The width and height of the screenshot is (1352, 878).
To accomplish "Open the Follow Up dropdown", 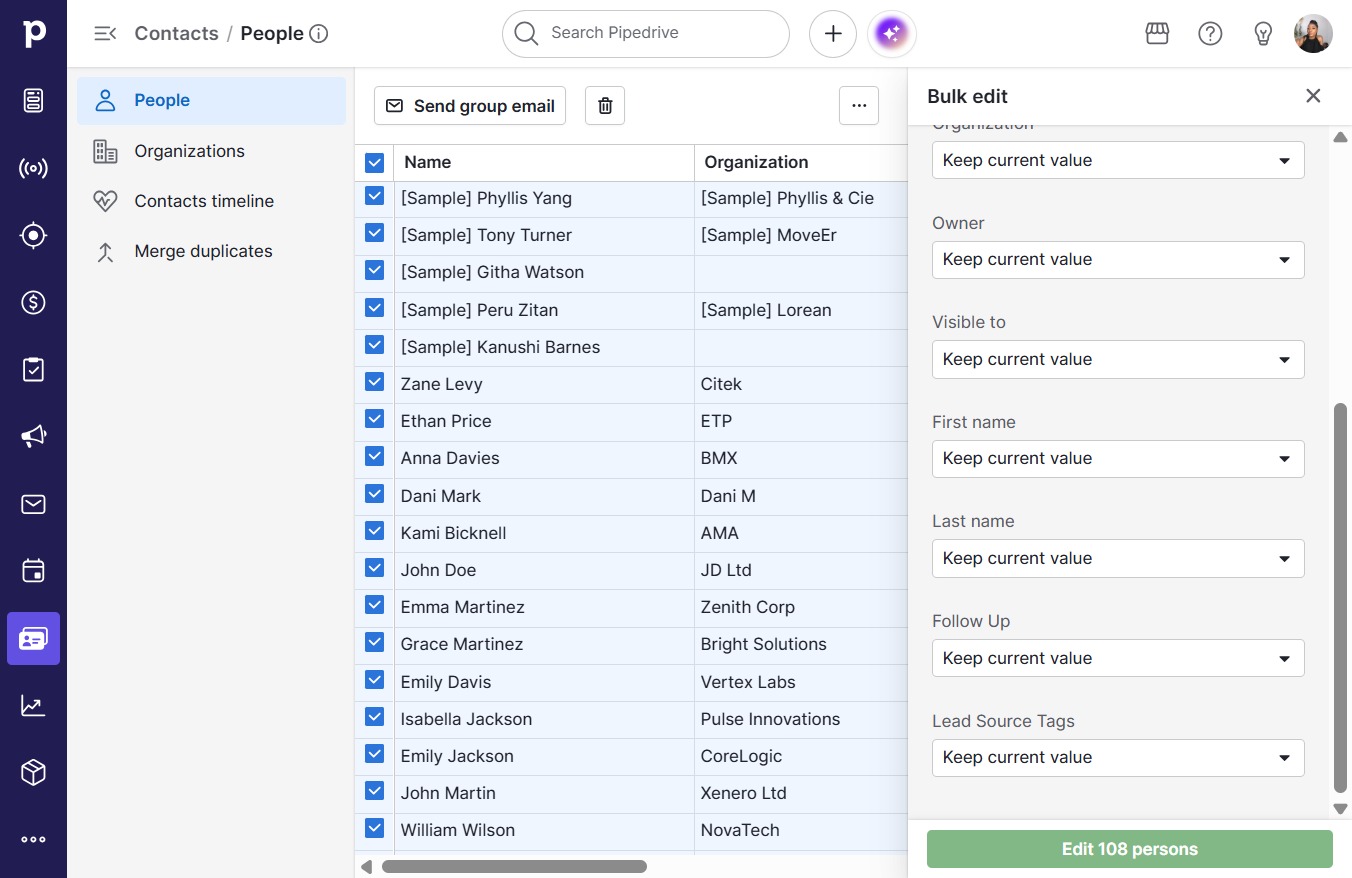I will [x=1118, y=658].
